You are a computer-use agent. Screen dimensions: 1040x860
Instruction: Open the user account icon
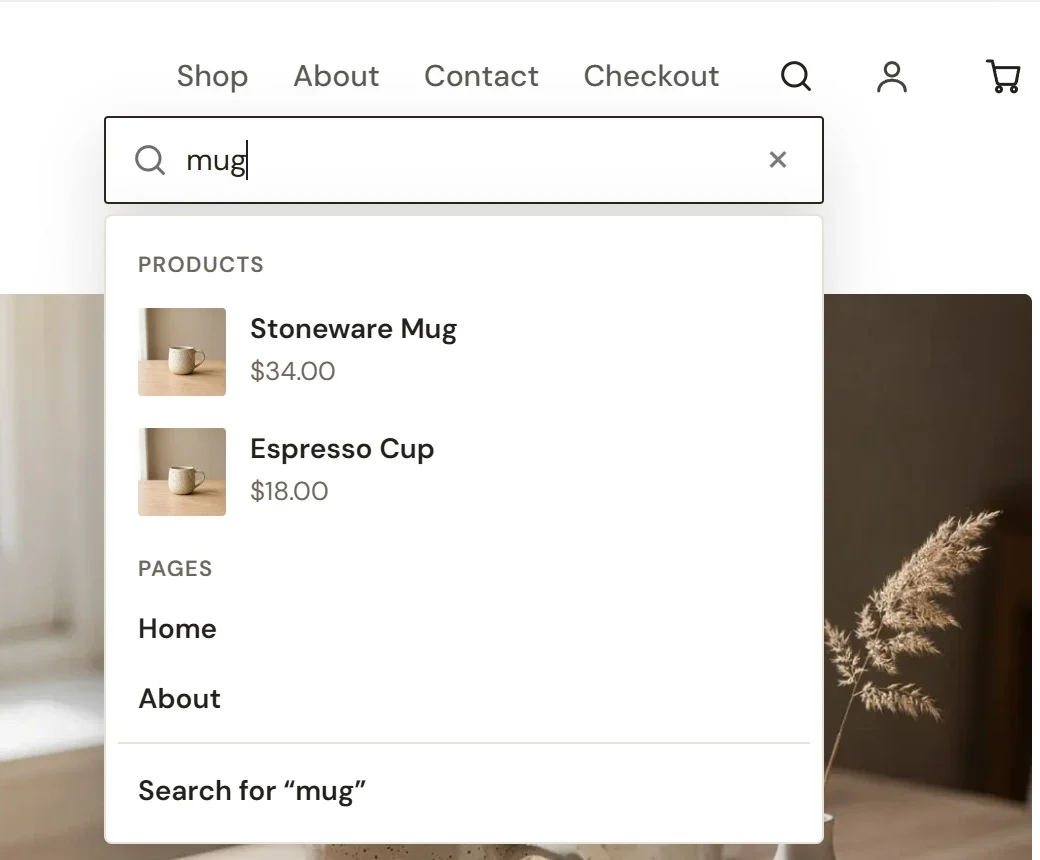(x=891, y=76)
